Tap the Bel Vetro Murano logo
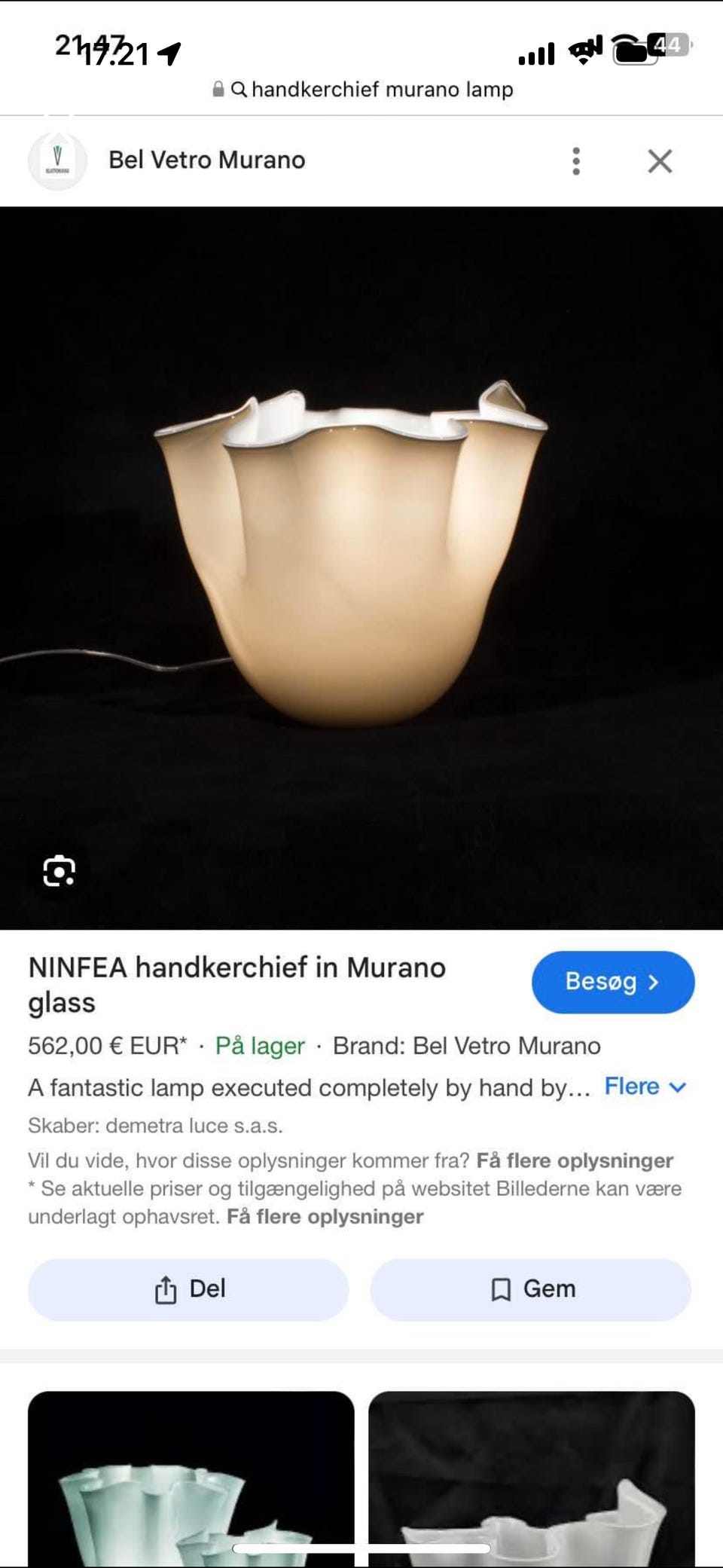The height and width of the screenshot is (1568, 723). coord(57,160)
